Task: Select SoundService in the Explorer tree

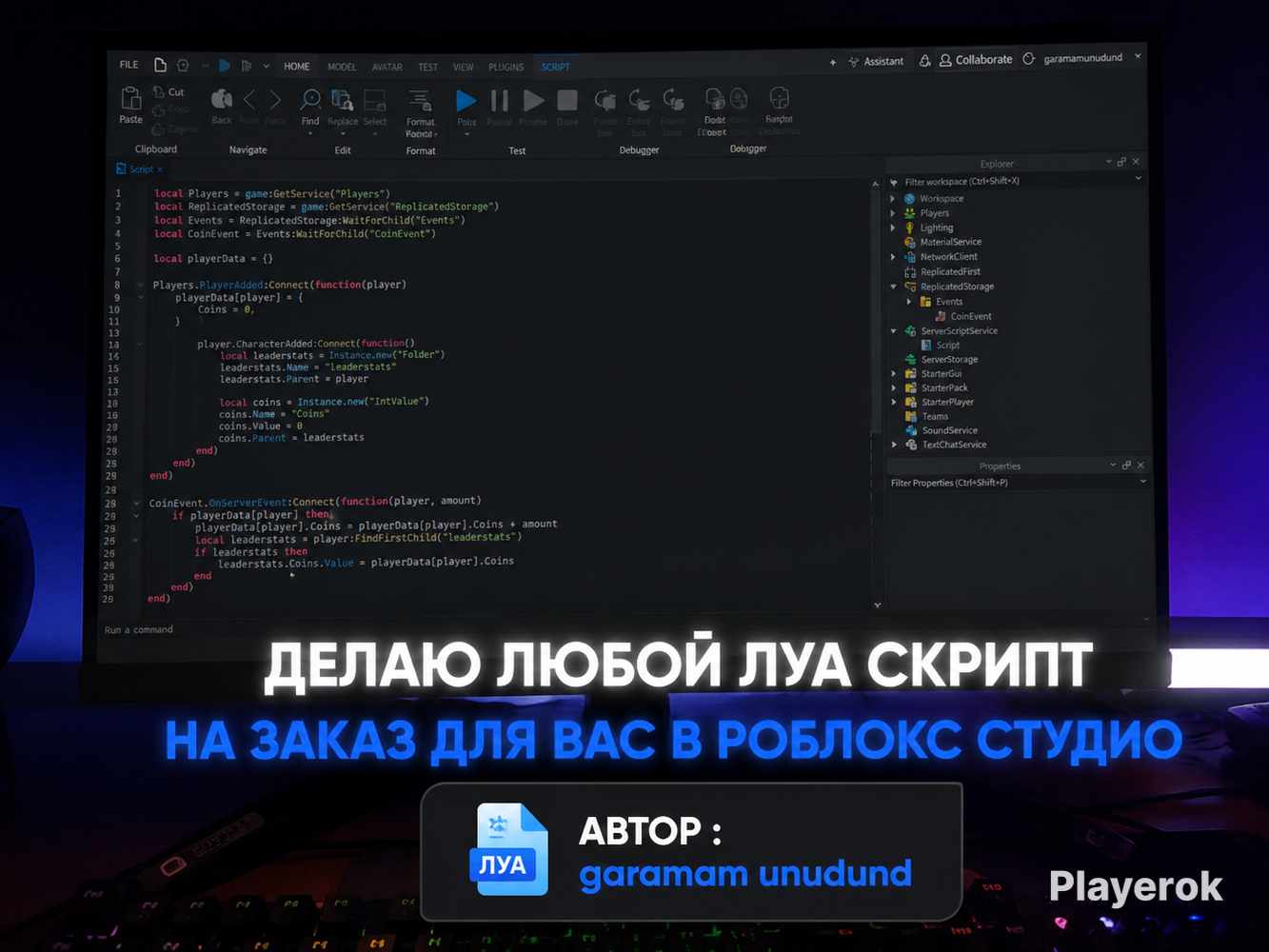Action: click(x=949, y=430)
